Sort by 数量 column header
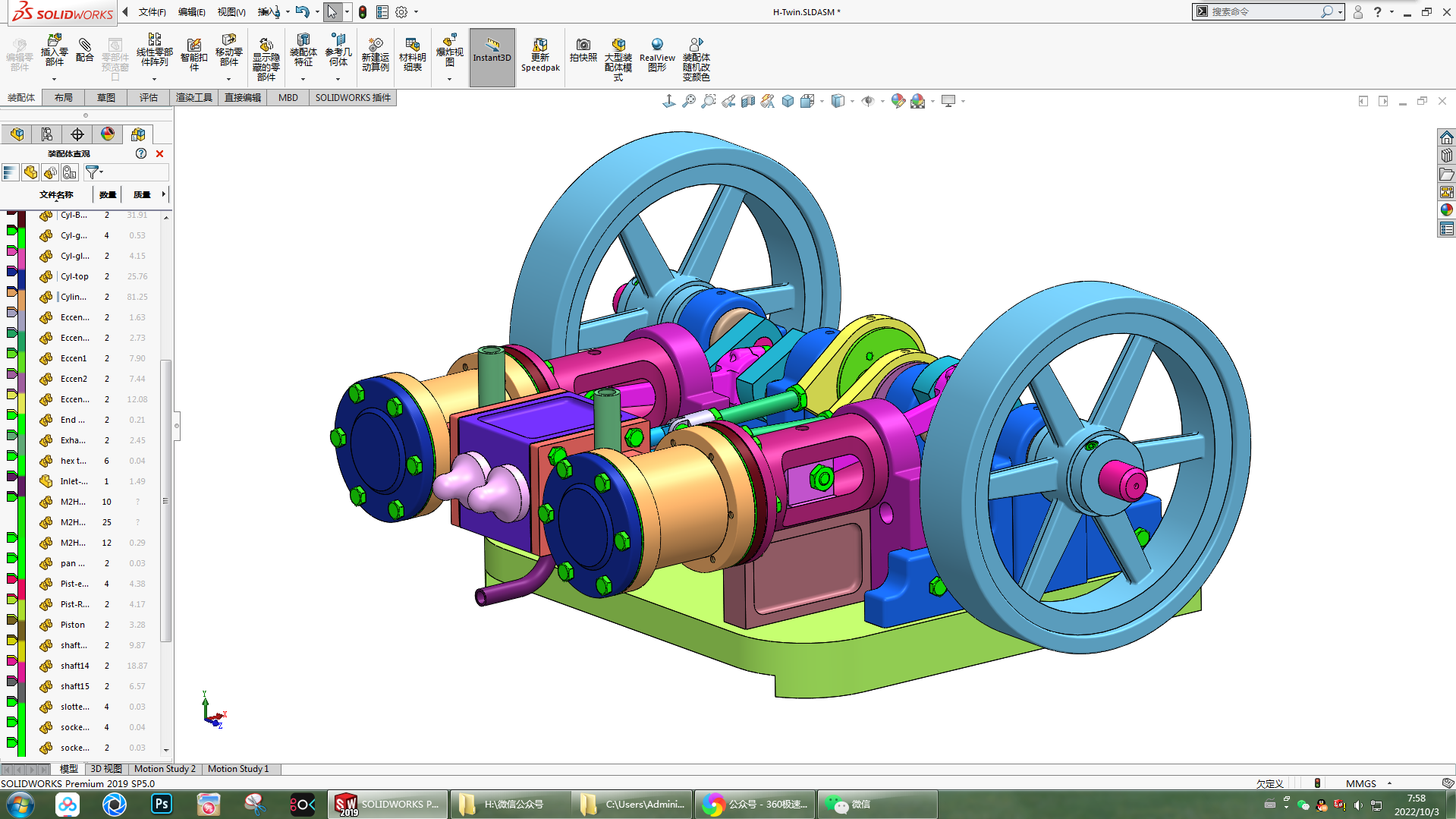1456x819 pixels. [x=108, y=195]
